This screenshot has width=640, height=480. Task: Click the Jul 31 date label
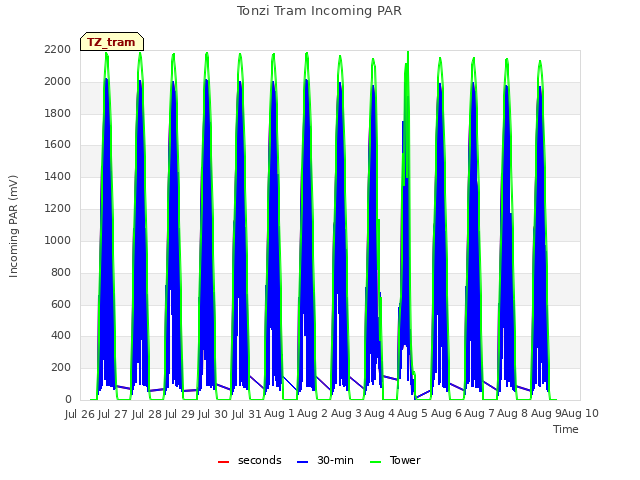click(247, 414)
